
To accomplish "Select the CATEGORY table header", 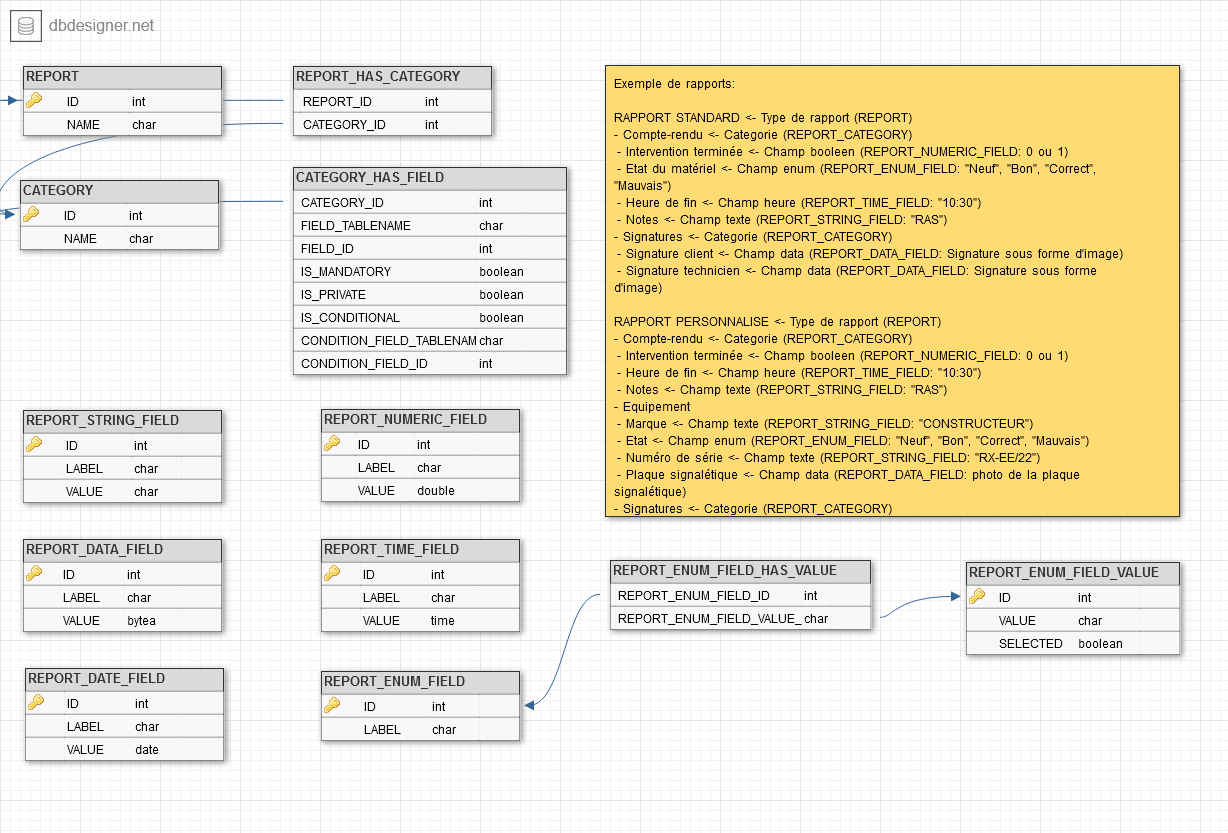I will coord(119,191).
